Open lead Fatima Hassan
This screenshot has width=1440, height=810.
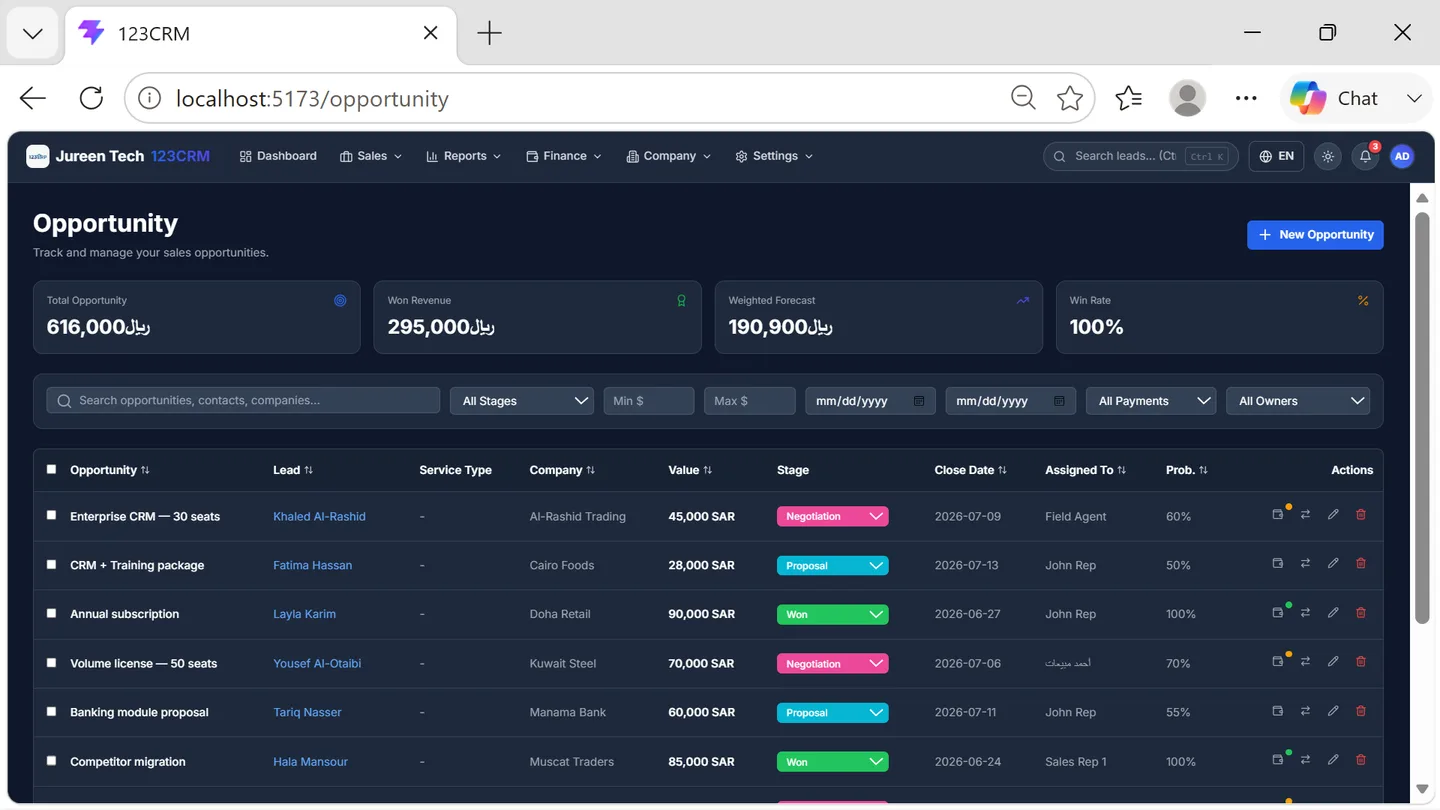(x=312, y=565)
